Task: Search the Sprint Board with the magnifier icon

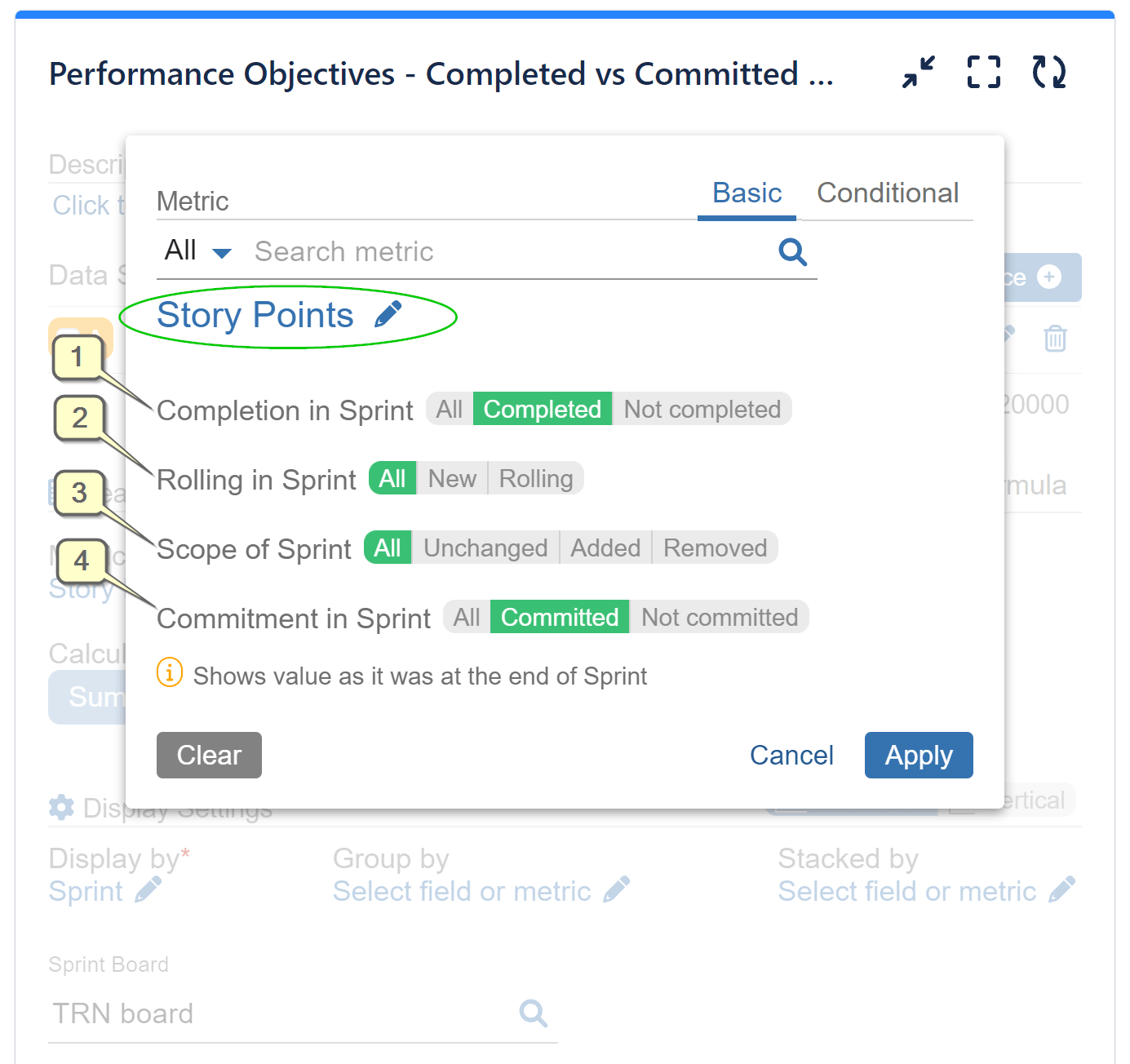Action: point(534,1013)
